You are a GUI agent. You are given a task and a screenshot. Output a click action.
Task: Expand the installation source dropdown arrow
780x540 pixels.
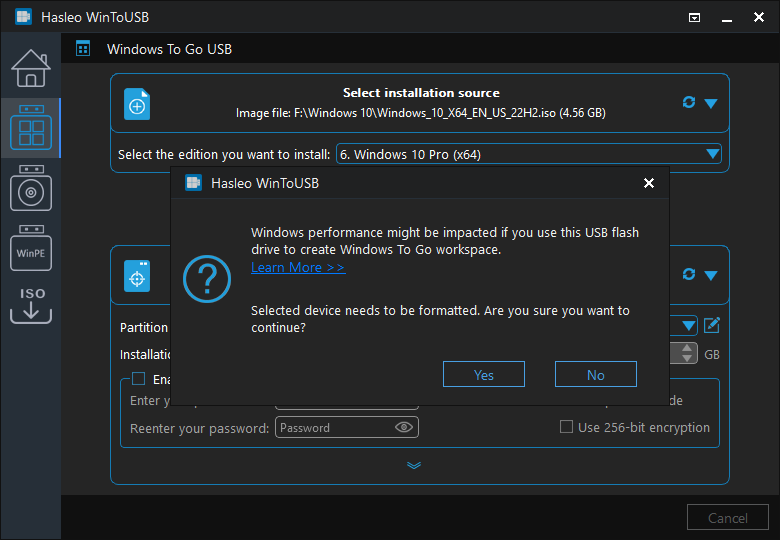tap(711, 103)
